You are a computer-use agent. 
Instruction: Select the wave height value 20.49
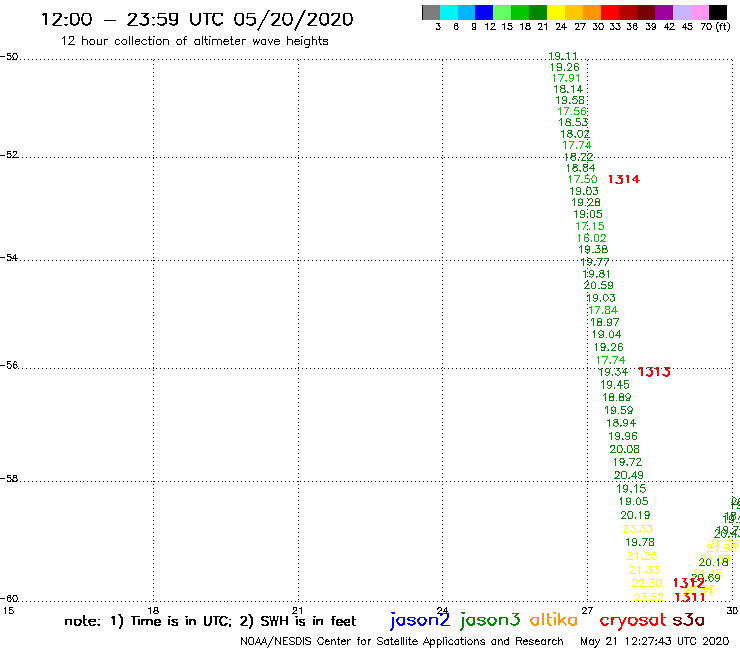click(x=629, y=475)
